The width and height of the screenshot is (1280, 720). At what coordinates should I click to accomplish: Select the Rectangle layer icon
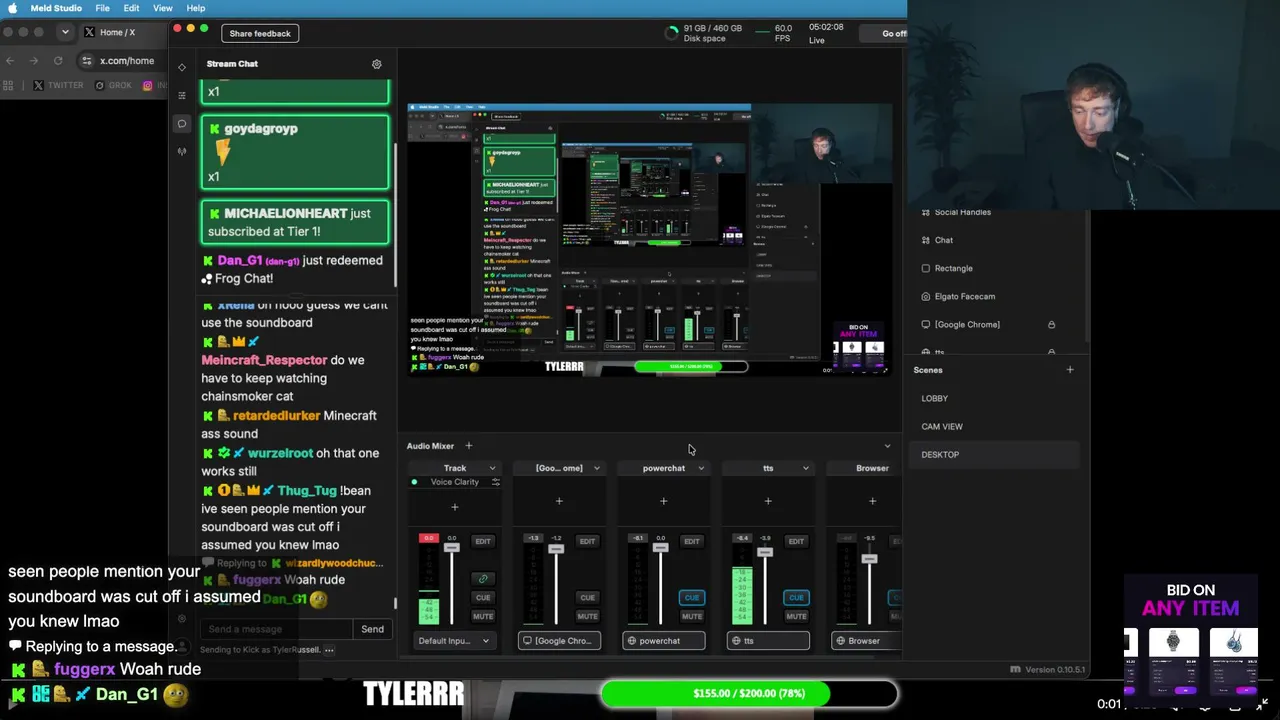[925, 268]
